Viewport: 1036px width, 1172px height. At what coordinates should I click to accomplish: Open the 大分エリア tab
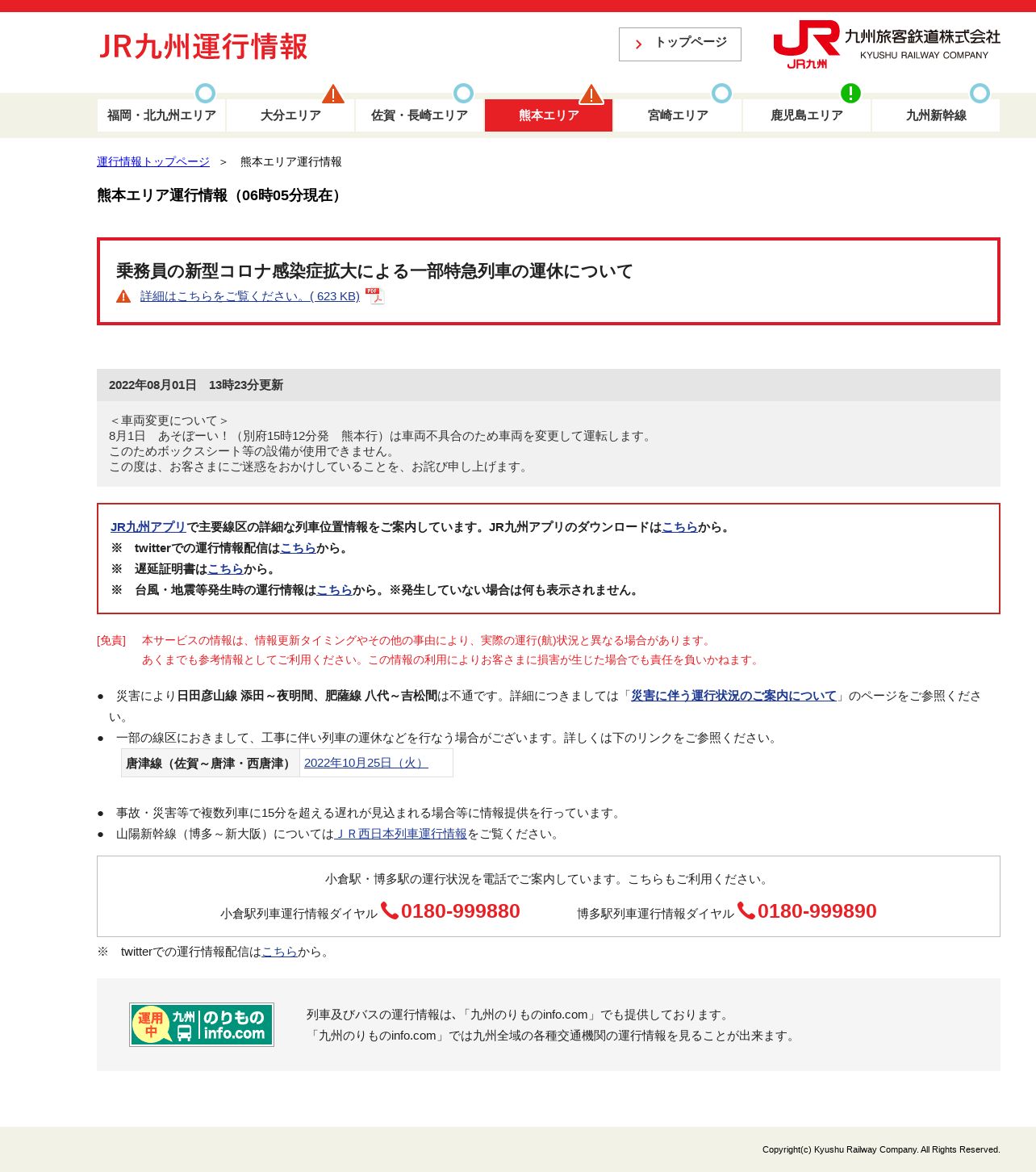(x=290, y=115)
